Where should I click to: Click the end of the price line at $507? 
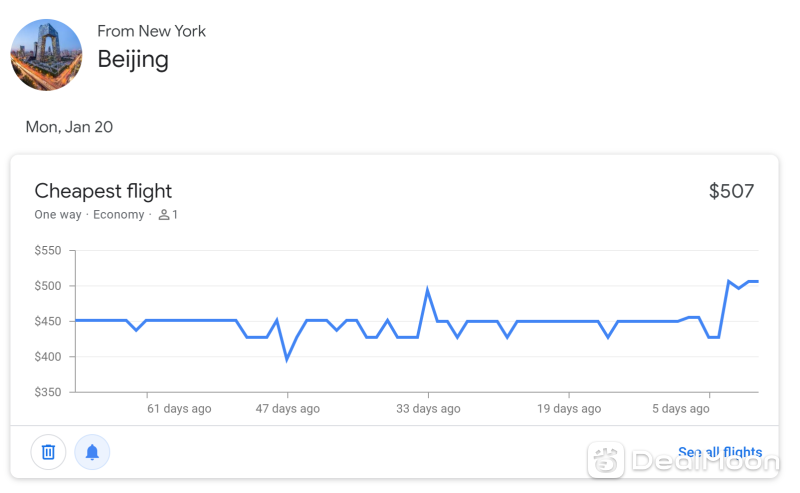(x=757, y=281)
